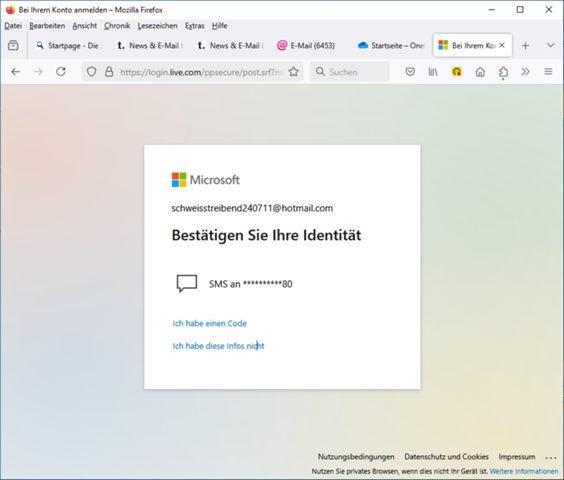Bookmark this page with the star

(294, 72)
